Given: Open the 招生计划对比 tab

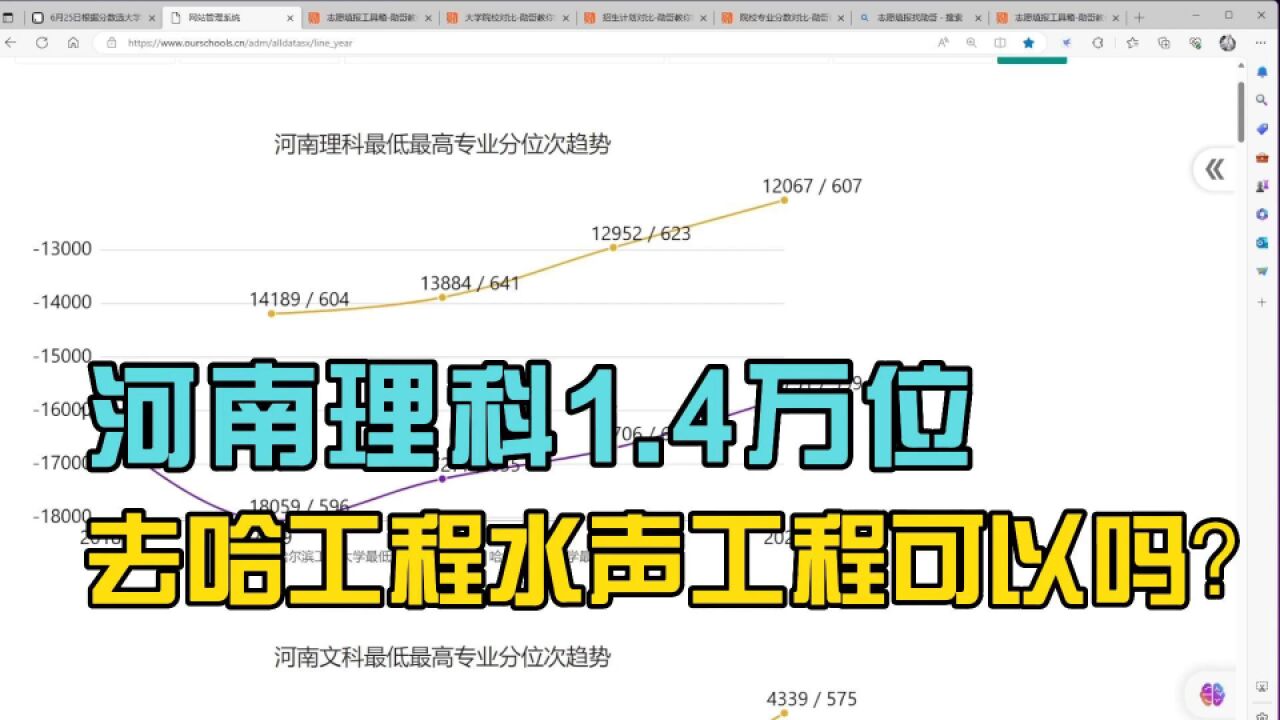Looking at the screenshot, I should 646,17.
